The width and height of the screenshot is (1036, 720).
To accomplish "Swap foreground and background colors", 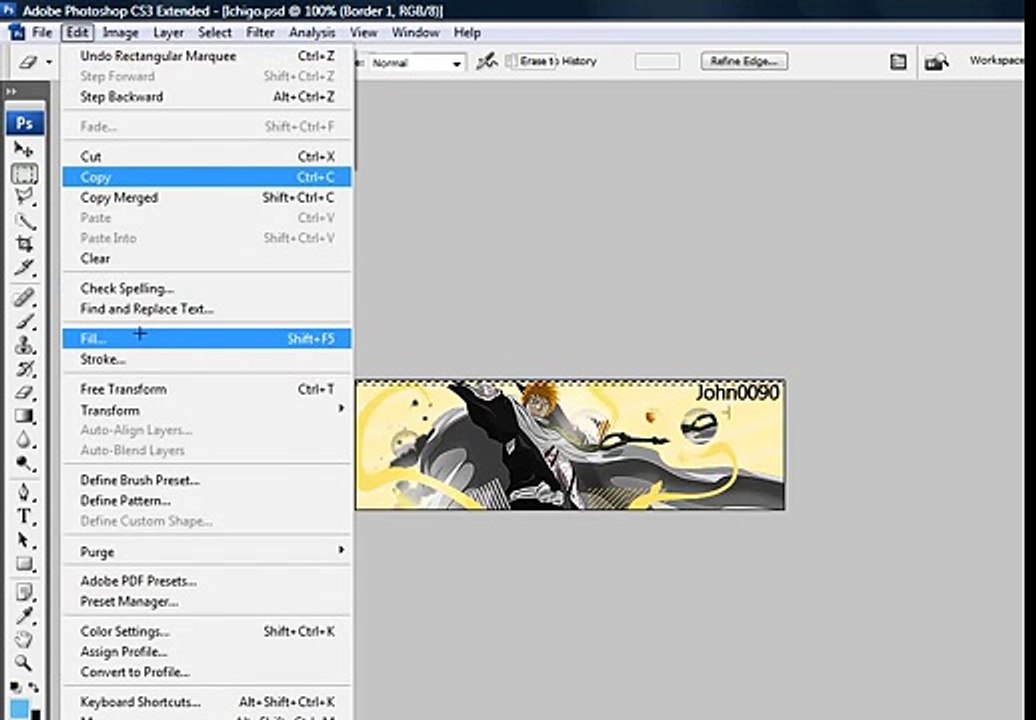I will (33, 688).
